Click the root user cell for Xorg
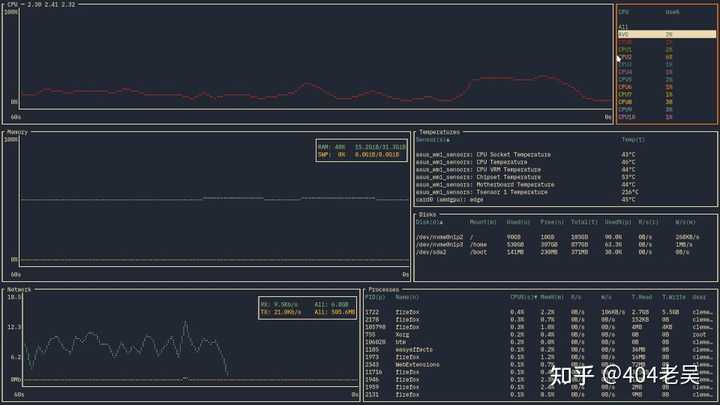 tap(699, 335)
